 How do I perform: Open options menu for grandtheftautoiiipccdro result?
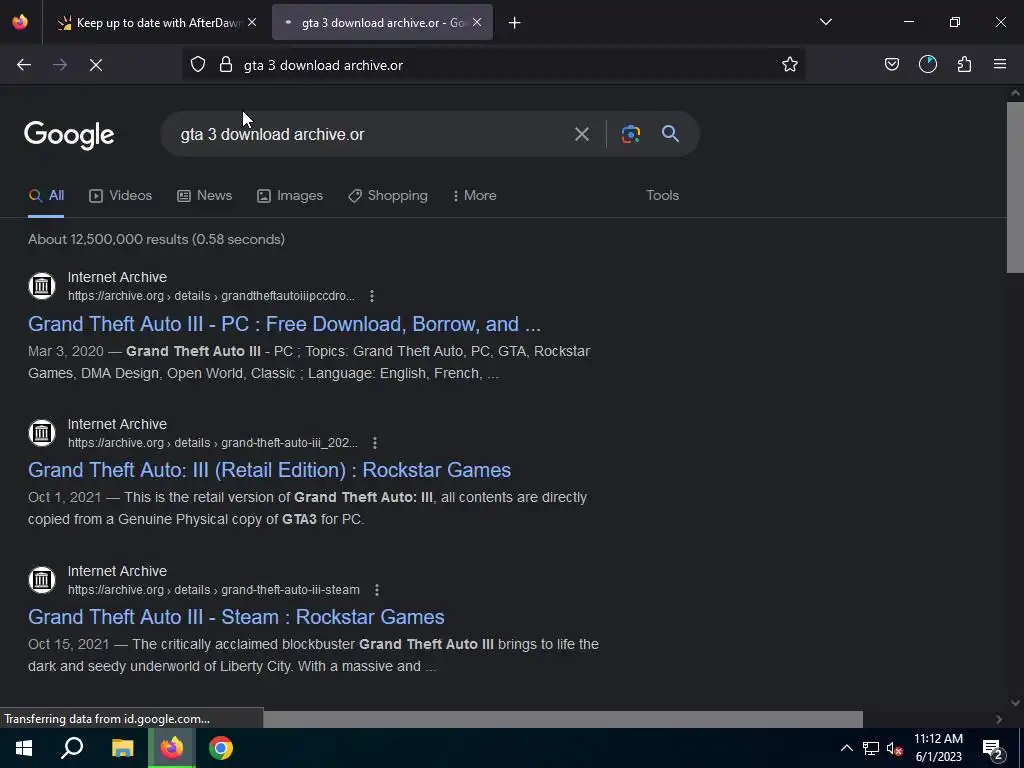click(x=372, y=296)
